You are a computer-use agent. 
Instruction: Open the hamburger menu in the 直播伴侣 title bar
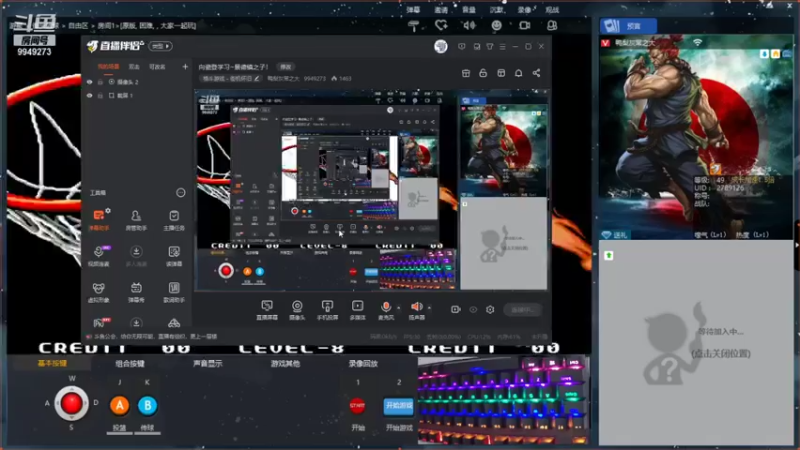pos(503,46)
